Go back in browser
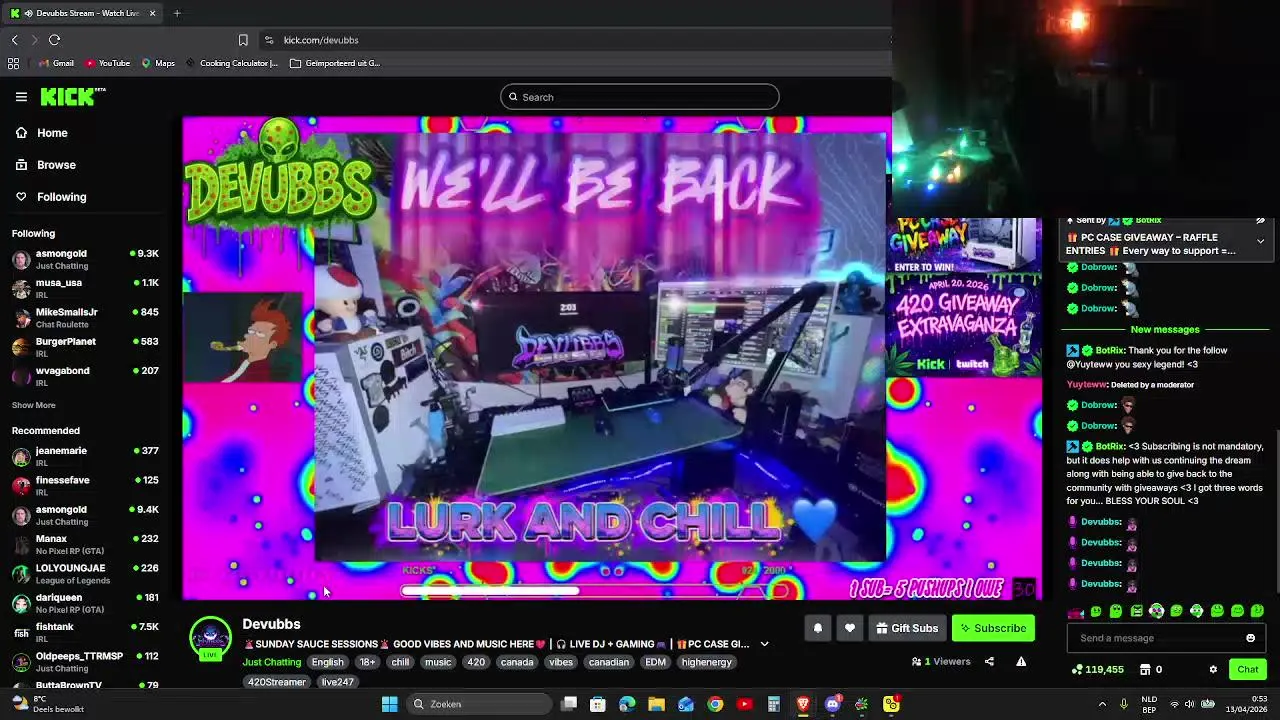This screenshot has width=1280, height=720. click(14, 40)
